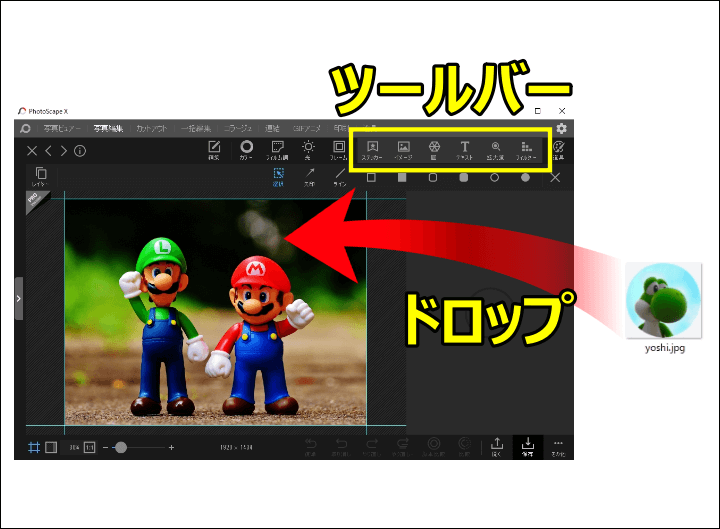Click the 図形 (Shape) tool icon

(434, 150)
